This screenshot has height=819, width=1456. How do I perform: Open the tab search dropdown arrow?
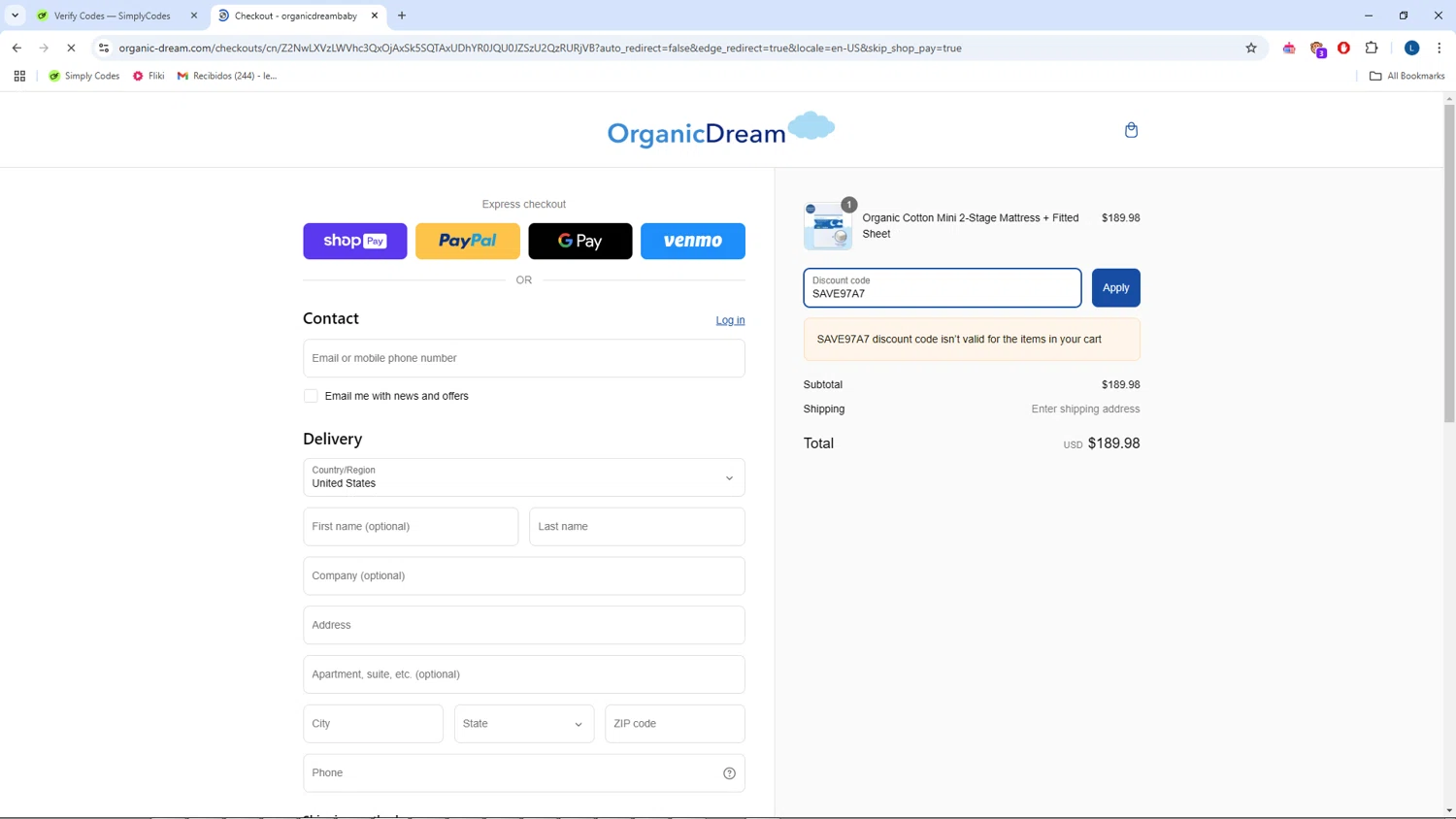[x=15, y=16]
